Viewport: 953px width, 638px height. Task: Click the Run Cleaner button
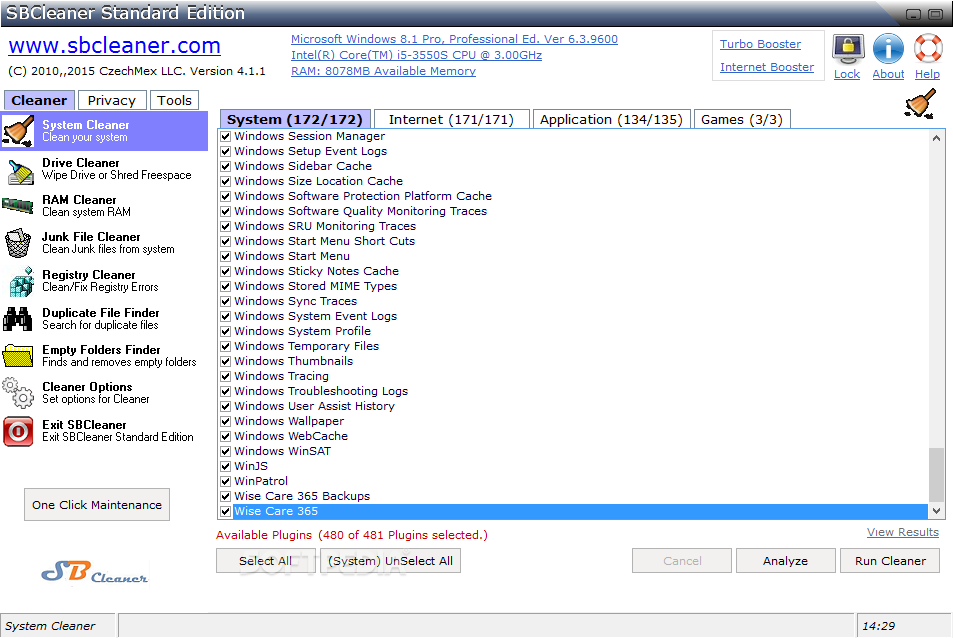coord(890,561)
